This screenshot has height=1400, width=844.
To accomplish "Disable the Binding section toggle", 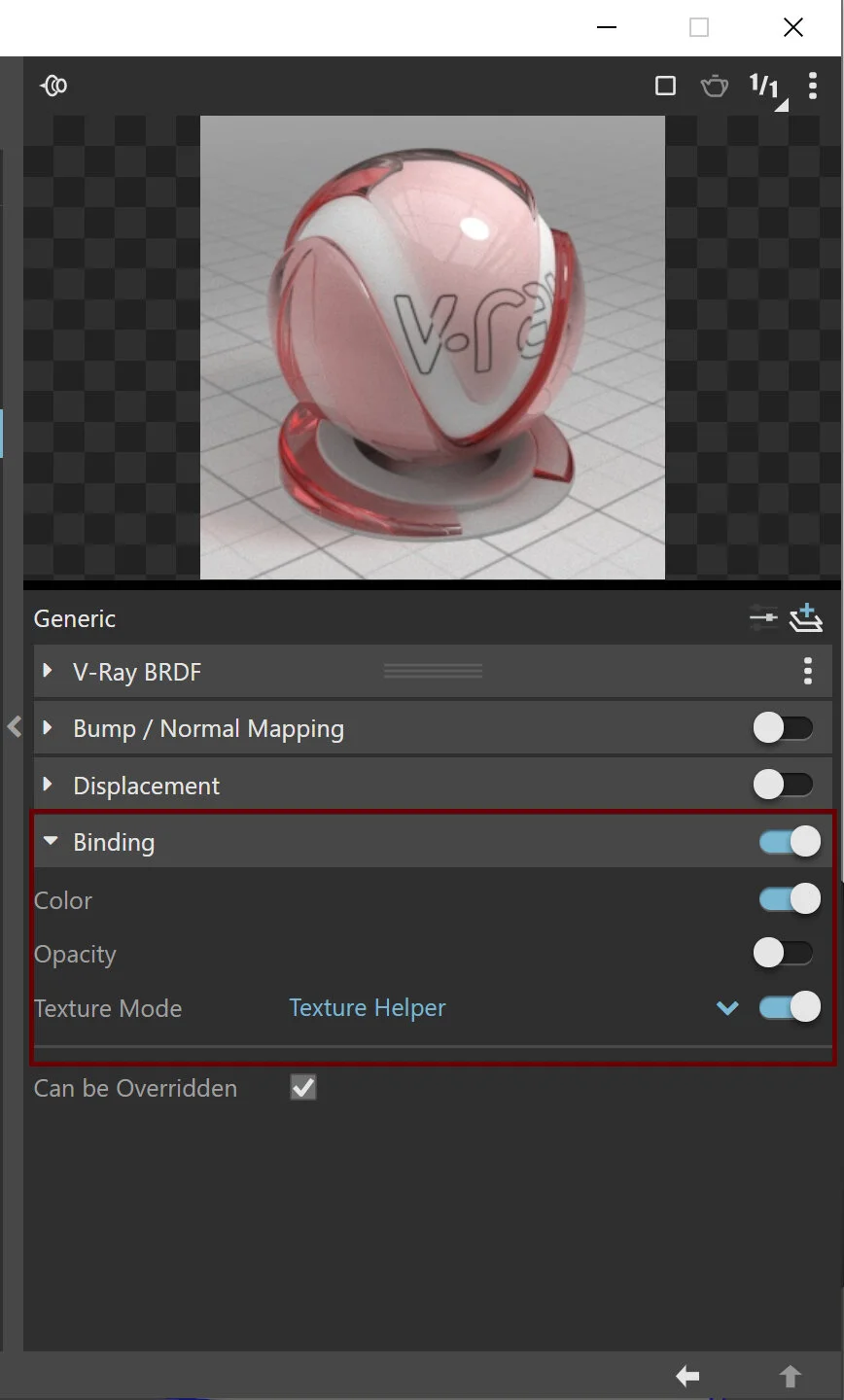I will click(788, 841).
